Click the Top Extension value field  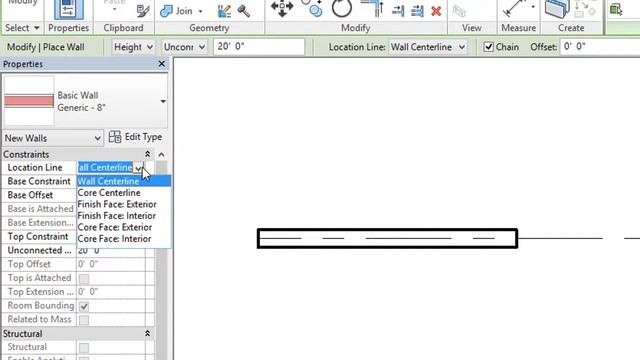(111, 292)
